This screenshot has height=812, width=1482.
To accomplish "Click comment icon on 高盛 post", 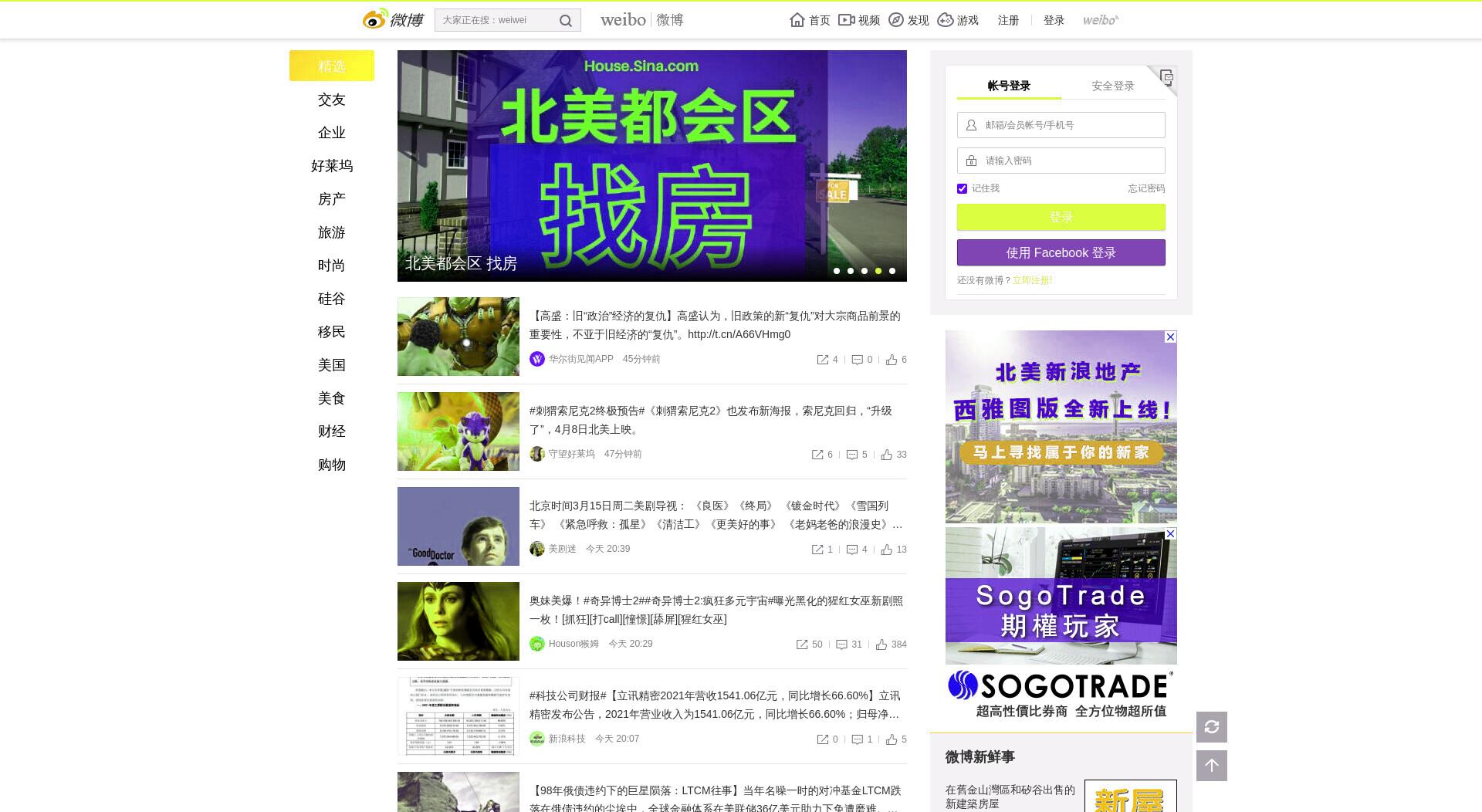I will (x=857, y=360).
